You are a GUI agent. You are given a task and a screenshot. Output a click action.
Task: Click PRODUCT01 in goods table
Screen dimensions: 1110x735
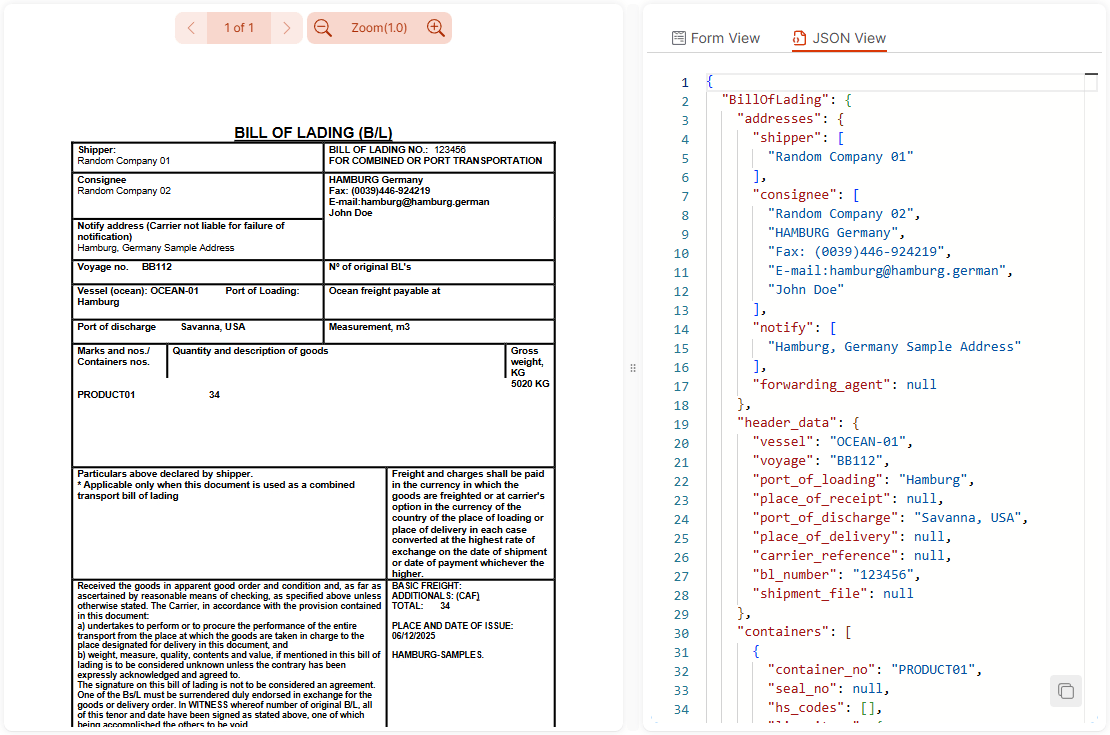point(106,395)
